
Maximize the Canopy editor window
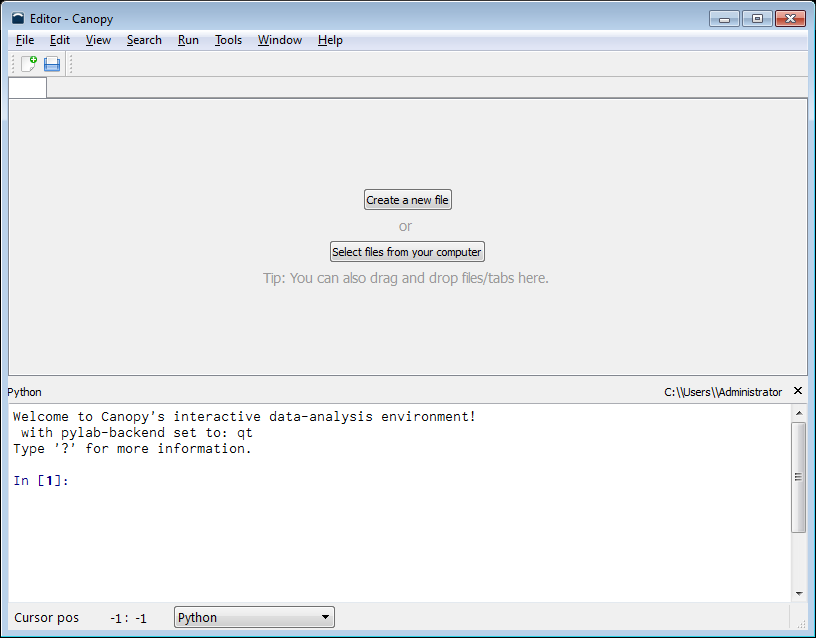757,19
